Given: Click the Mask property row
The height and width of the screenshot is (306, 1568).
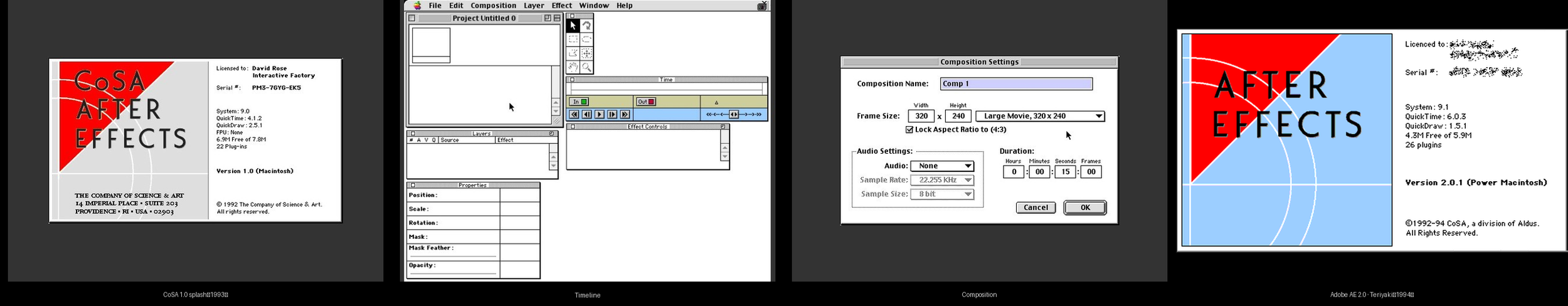Looking at the screenshot, I should pyautogui.click(x=474, y=236).
